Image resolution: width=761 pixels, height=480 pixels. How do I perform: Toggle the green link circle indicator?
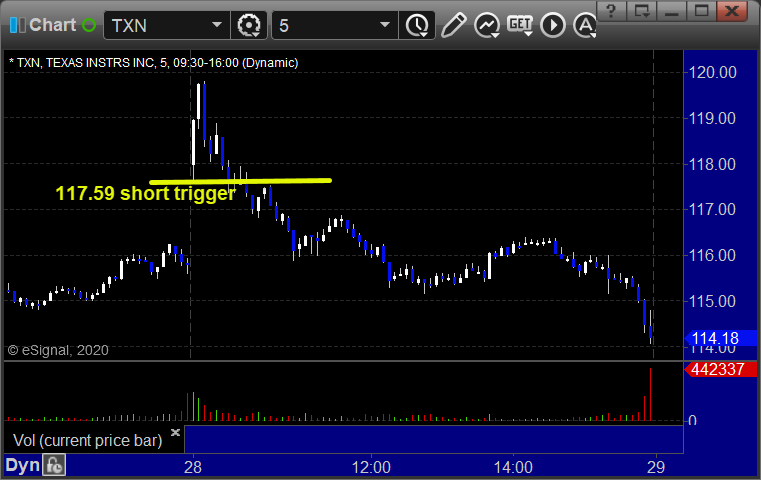(x=89, y=25)
